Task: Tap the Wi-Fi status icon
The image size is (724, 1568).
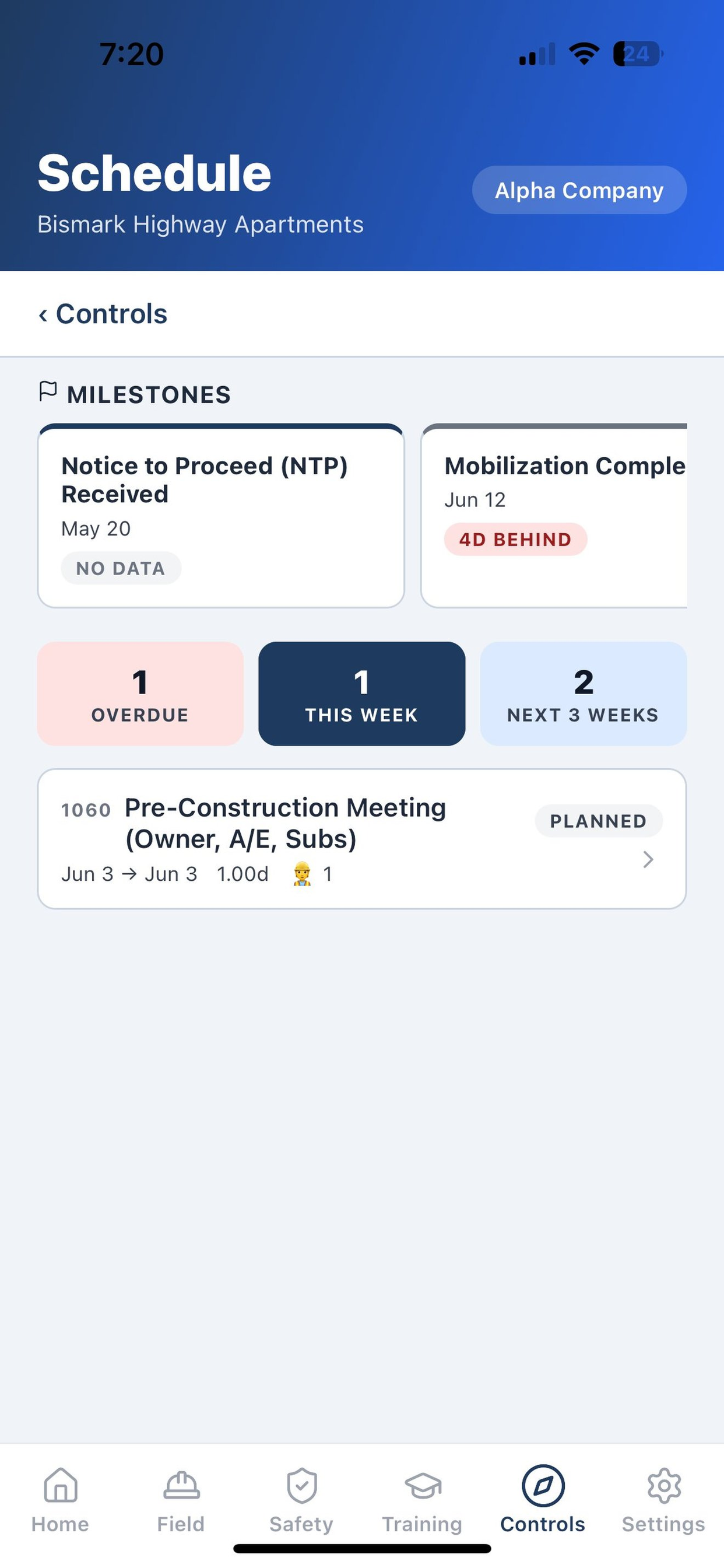Action: 584,54
